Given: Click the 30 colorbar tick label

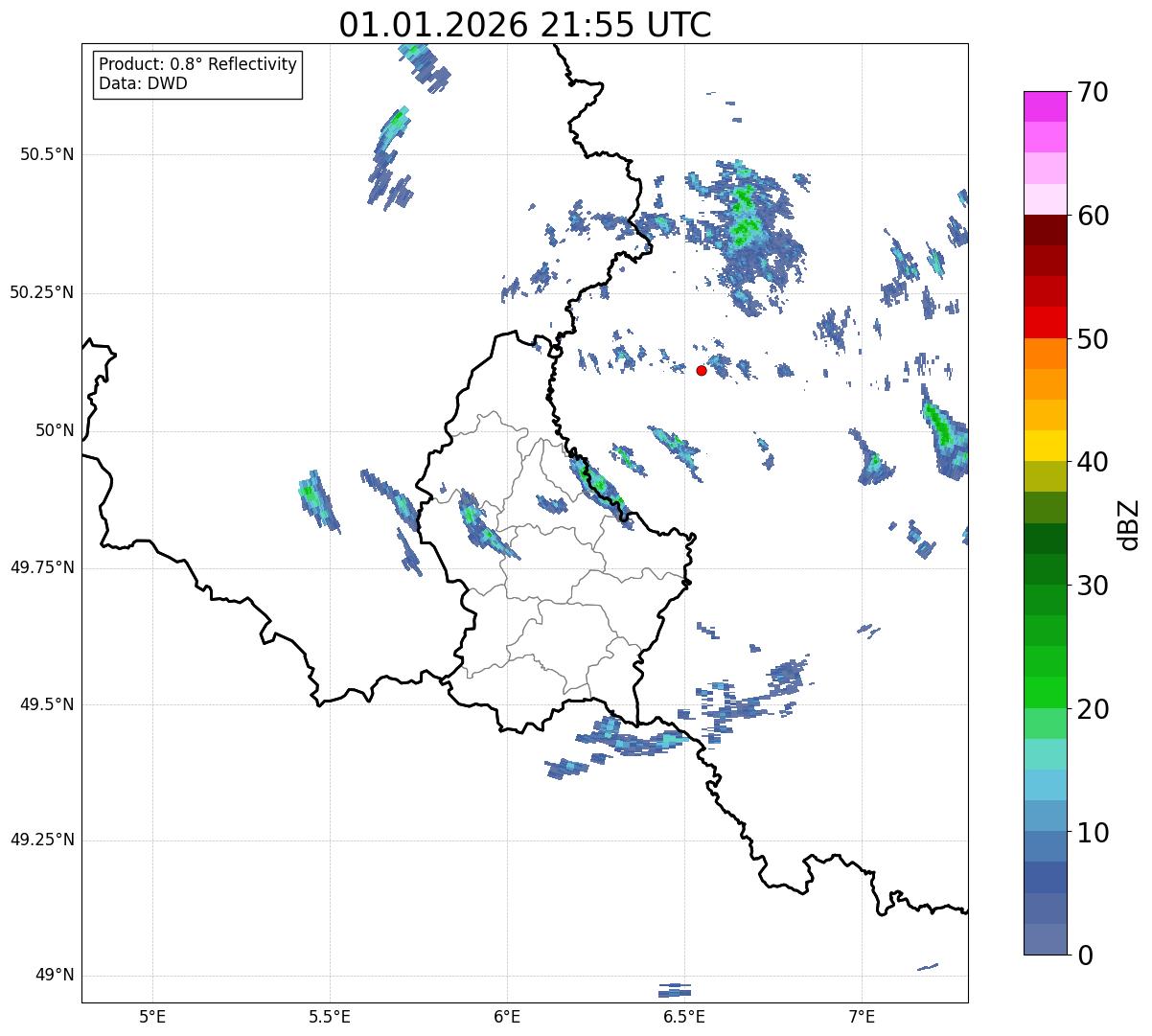Looking at the screenshot, I should coord(1094,586).
